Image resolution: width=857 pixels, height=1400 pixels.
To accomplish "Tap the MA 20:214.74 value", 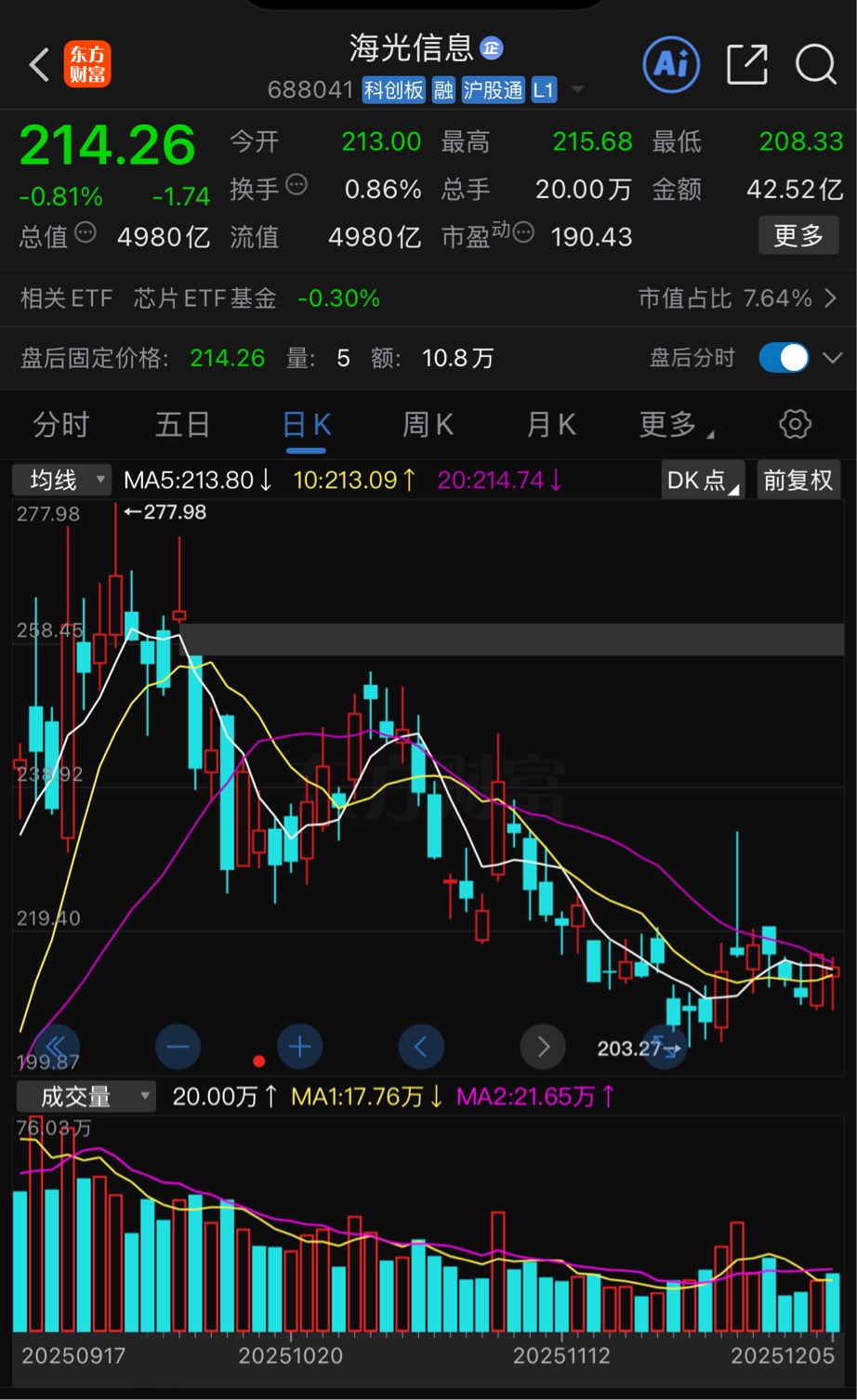I will click(x=500, y=480).
